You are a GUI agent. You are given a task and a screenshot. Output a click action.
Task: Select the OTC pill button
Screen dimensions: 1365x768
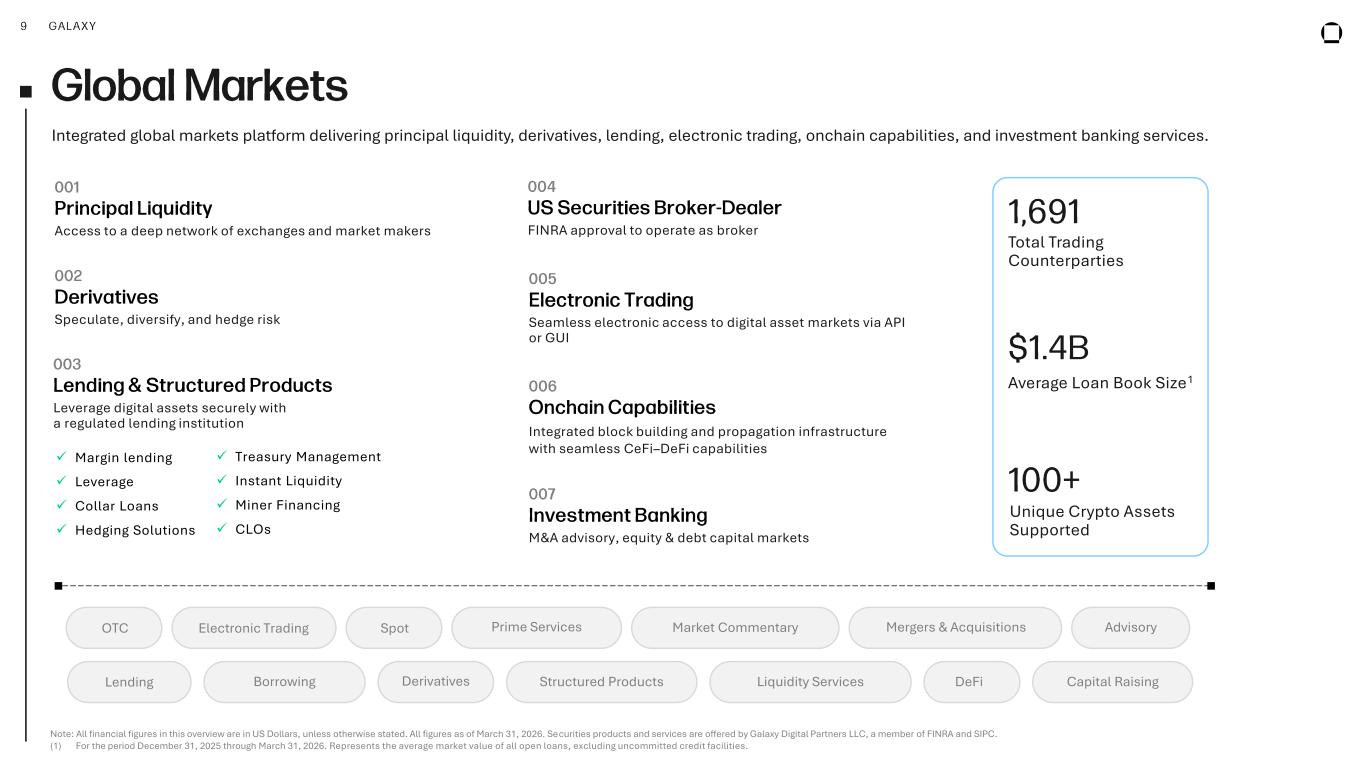click(114, 628)
